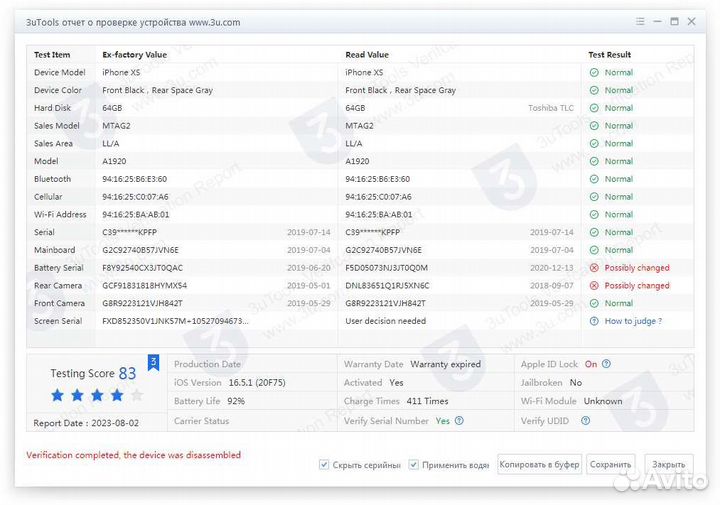Close the window with the X icon

692,22
